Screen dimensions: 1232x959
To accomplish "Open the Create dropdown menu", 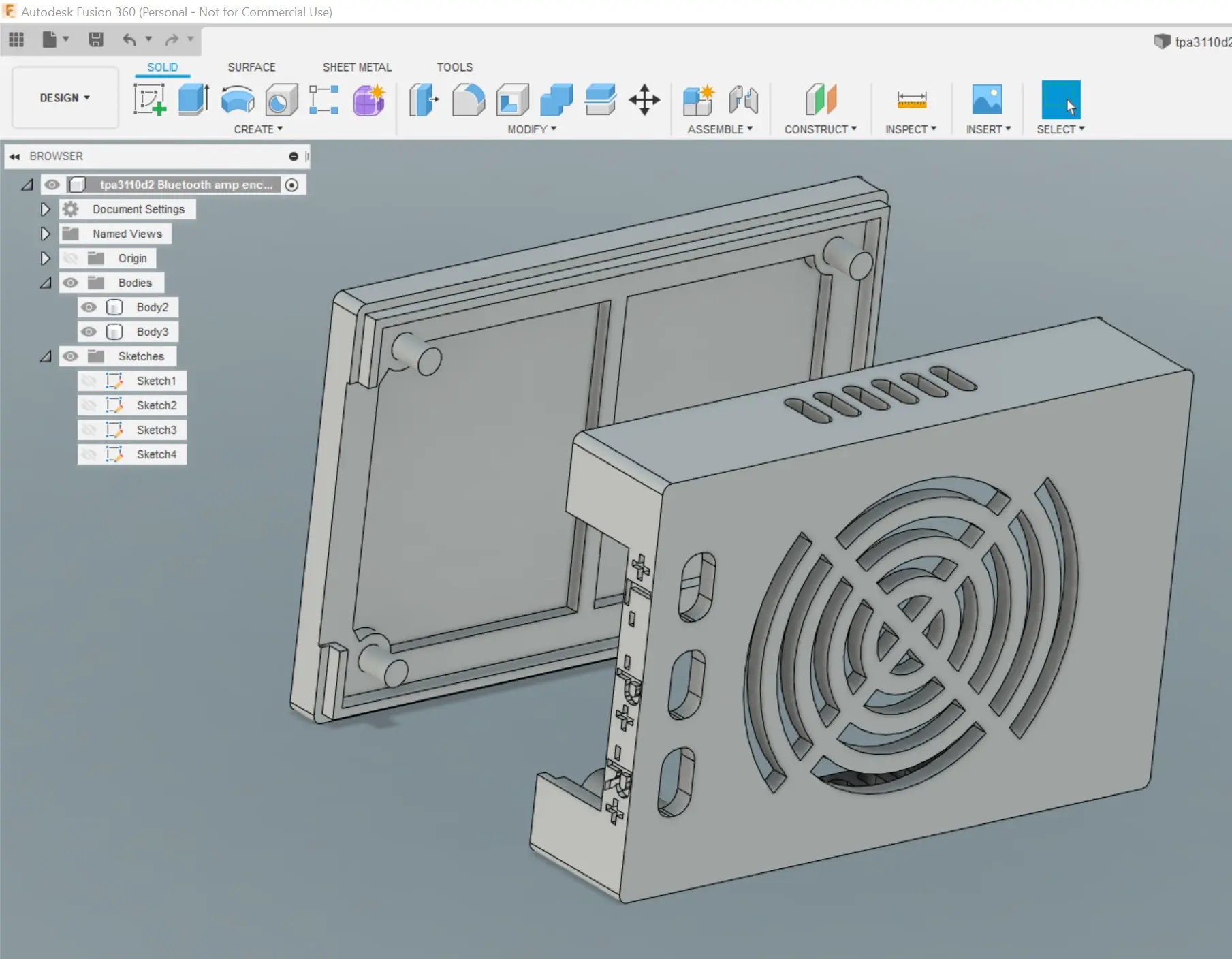I will (x=258, y=129).
